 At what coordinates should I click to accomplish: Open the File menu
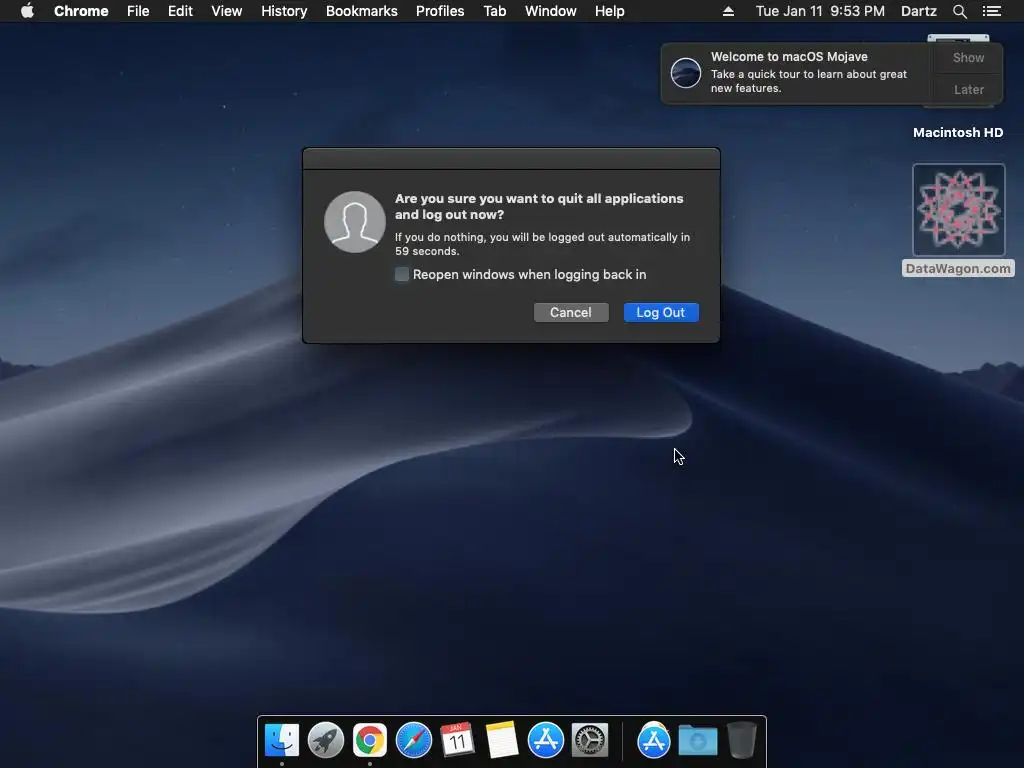point(138,11)
